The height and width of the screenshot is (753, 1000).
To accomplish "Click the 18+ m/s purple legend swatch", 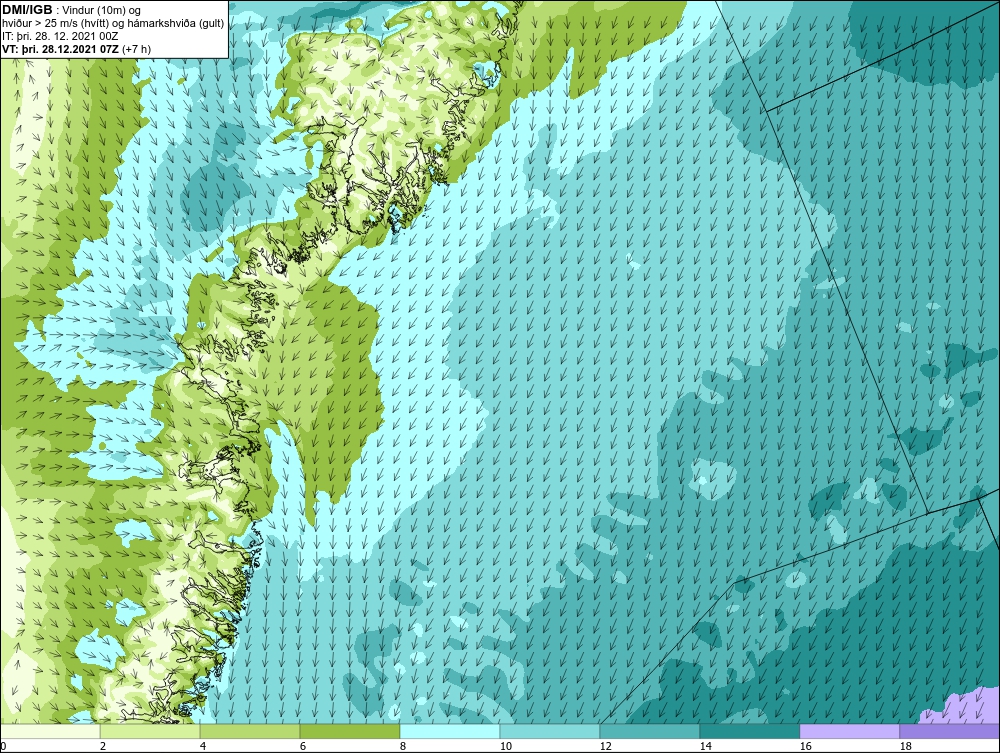I will click(949, 731).
